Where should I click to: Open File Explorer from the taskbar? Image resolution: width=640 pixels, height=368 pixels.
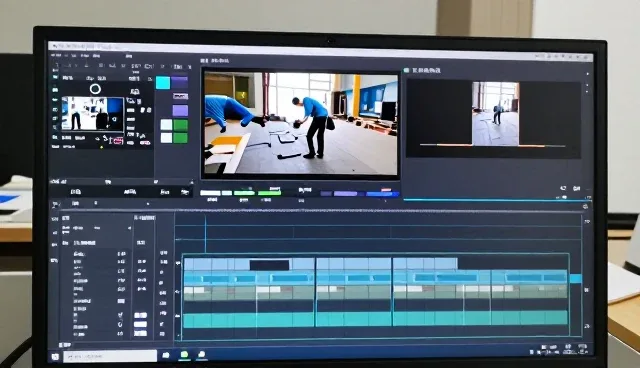[166, 355]
